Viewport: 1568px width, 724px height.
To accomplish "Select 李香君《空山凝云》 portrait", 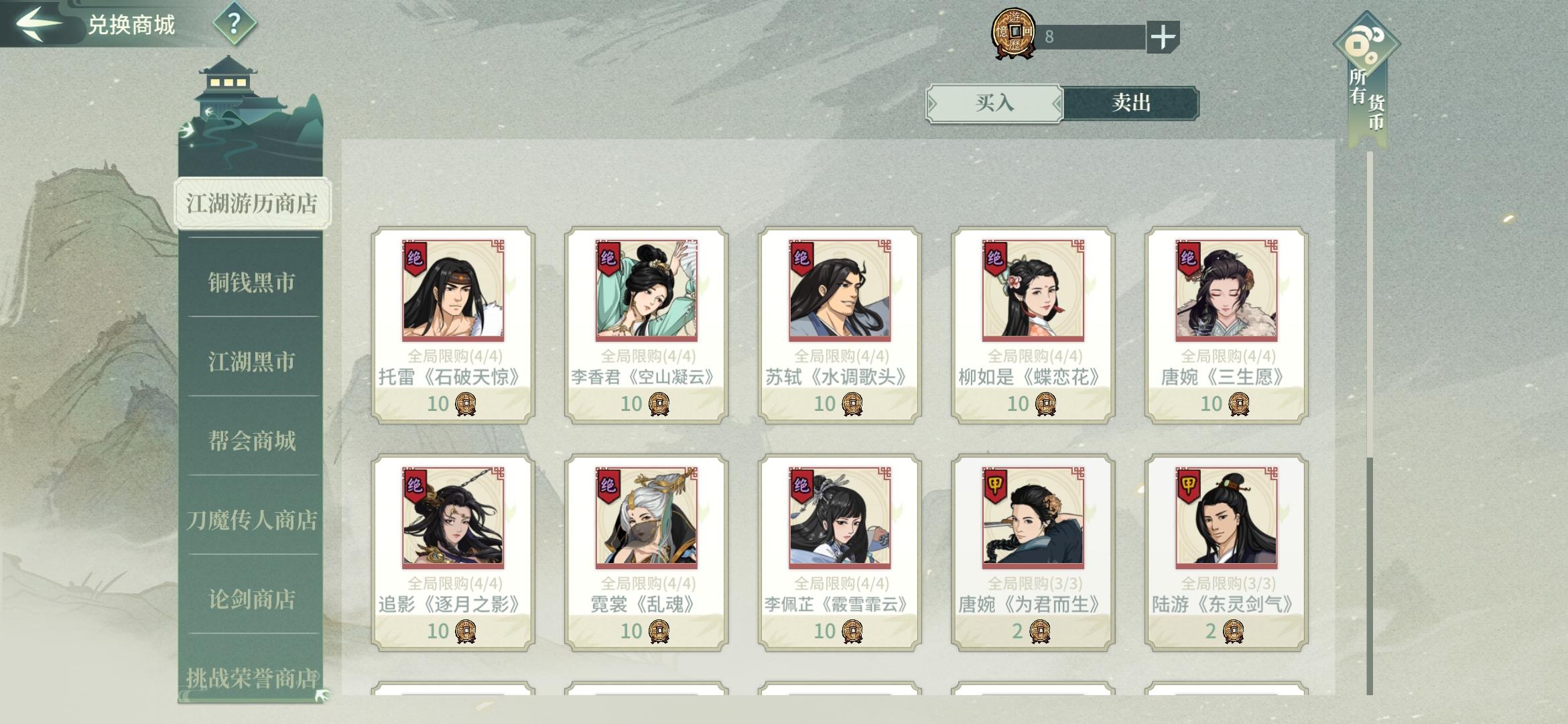I will click(646, 290).
